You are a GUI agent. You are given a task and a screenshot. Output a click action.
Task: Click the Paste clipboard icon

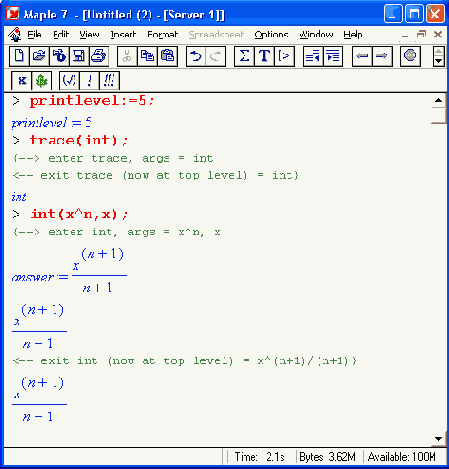167,56
